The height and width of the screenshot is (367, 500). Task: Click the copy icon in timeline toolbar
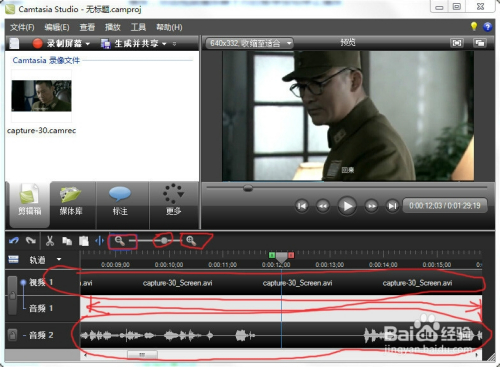[67, 241]
